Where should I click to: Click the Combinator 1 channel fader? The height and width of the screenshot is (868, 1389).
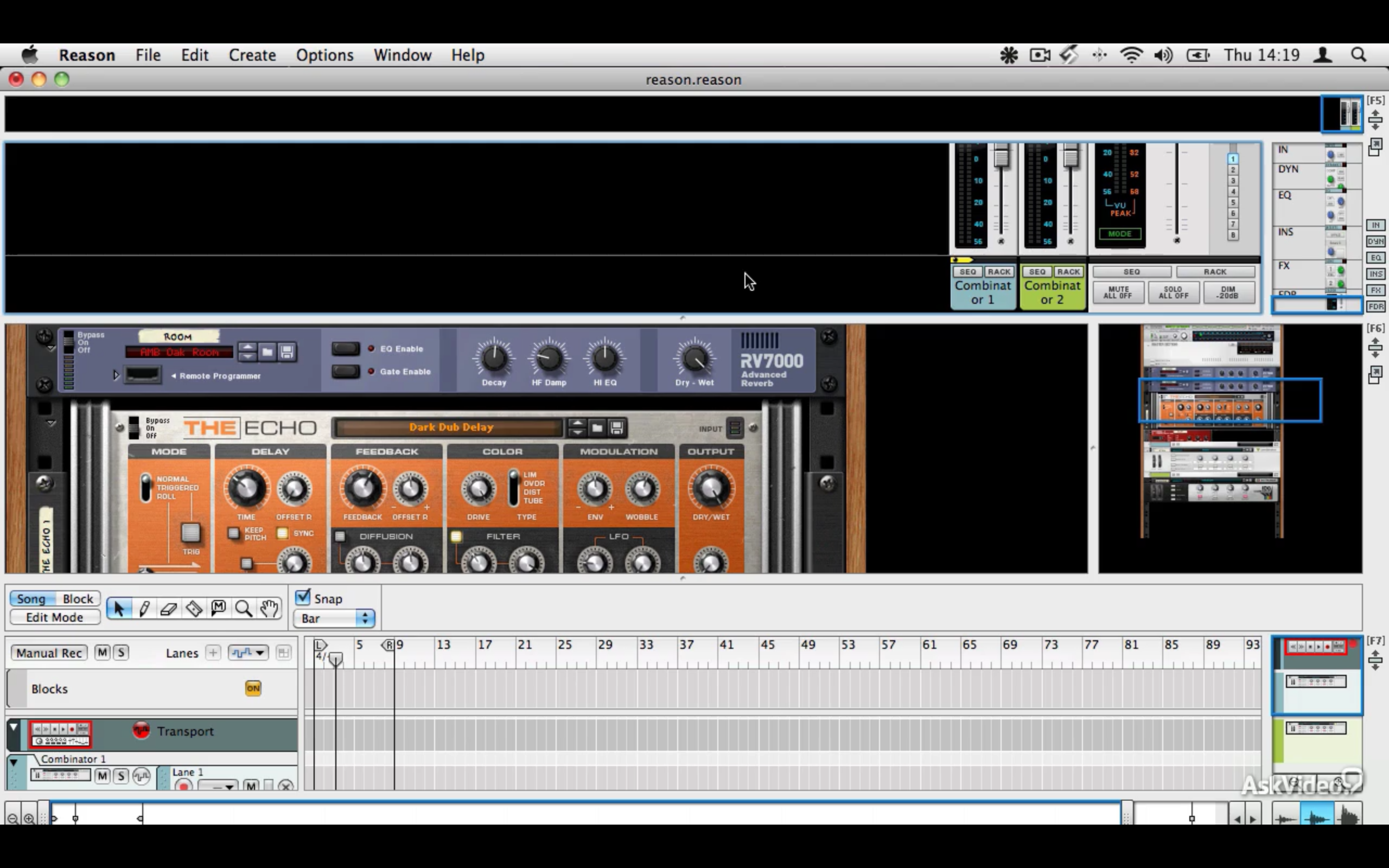click(1001, 157)
